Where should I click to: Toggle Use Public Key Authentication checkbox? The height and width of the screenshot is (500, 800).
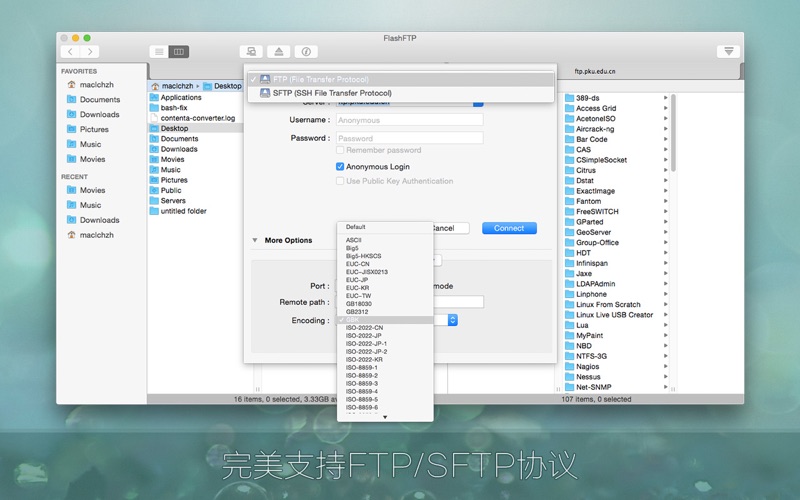click(x=340, y=181)
